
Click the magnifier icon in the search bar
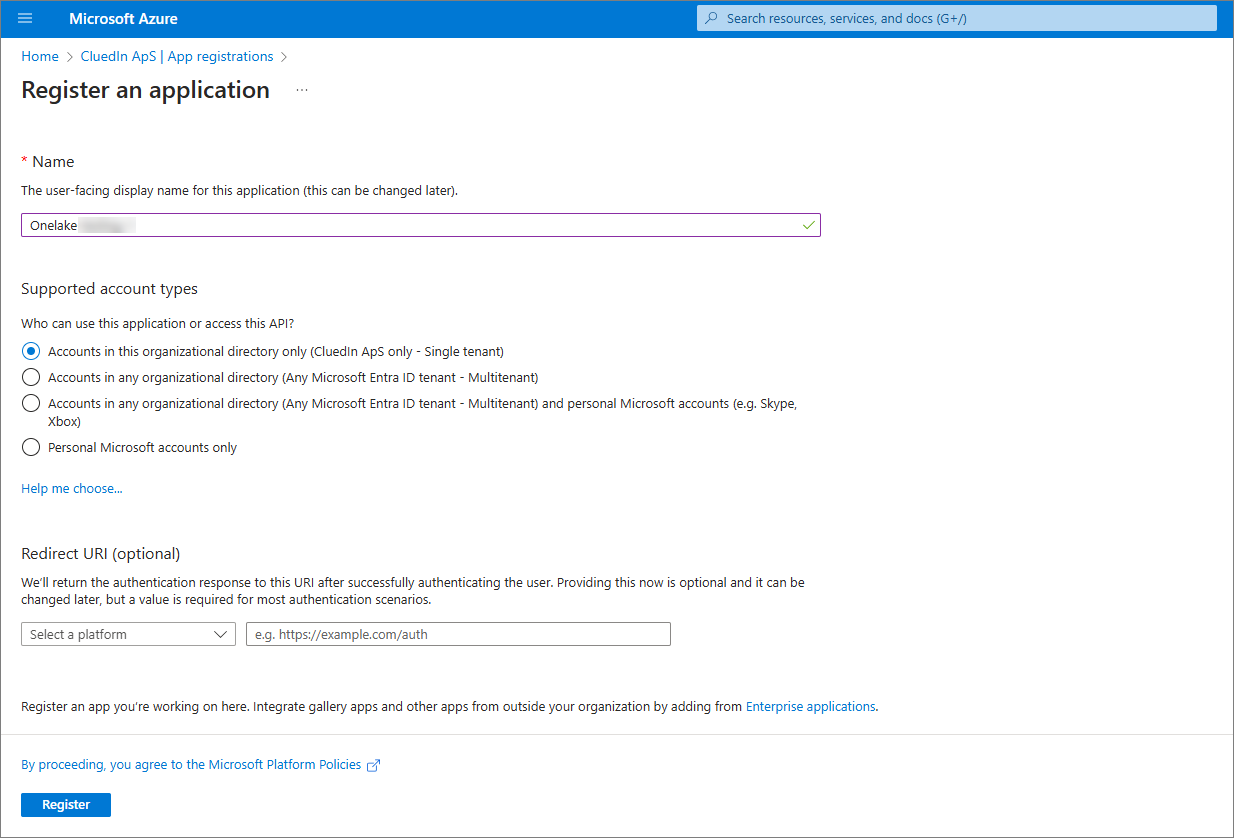coord(711,18)
